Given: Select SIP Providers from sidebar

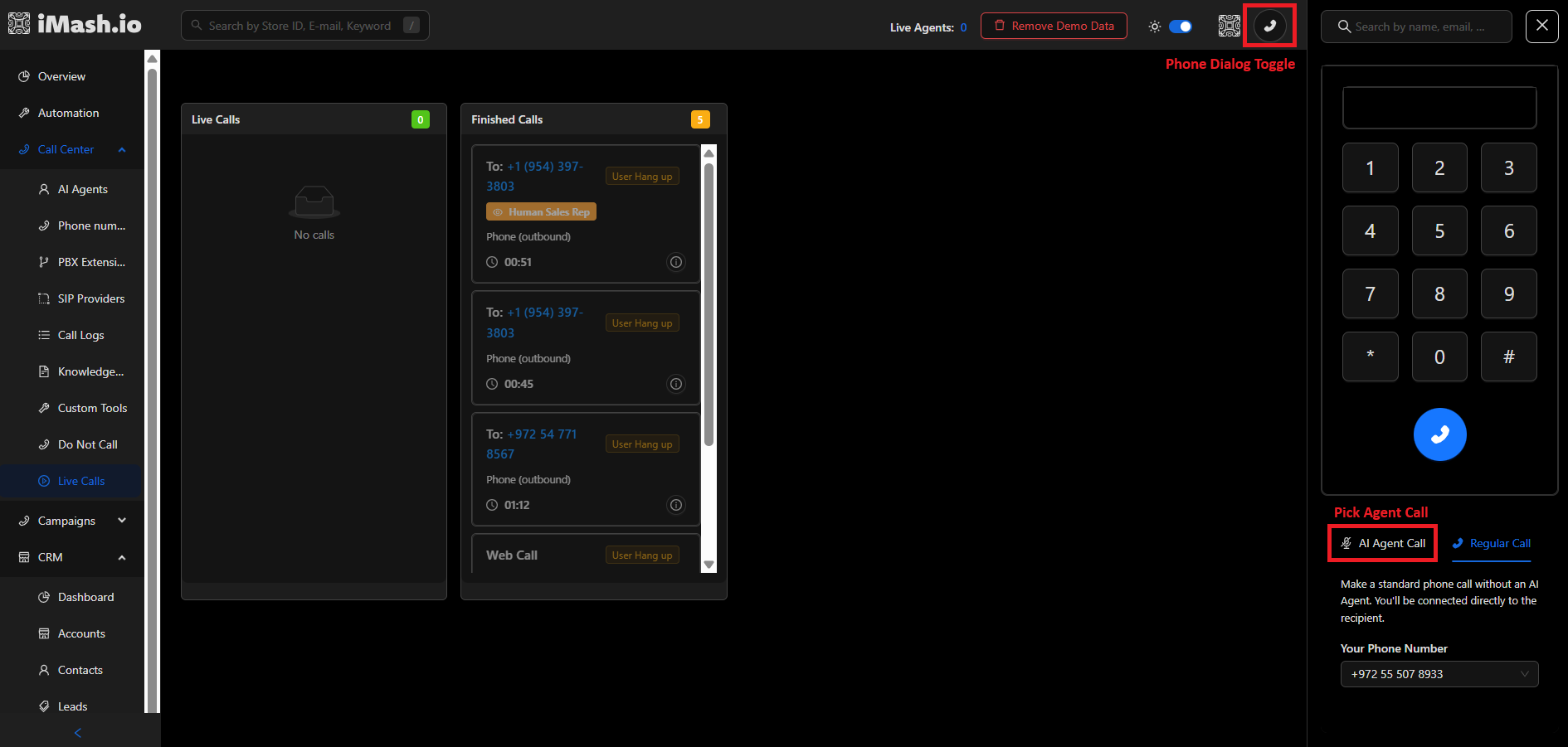Looking at the screenshot, I should [x=90, y=298].
